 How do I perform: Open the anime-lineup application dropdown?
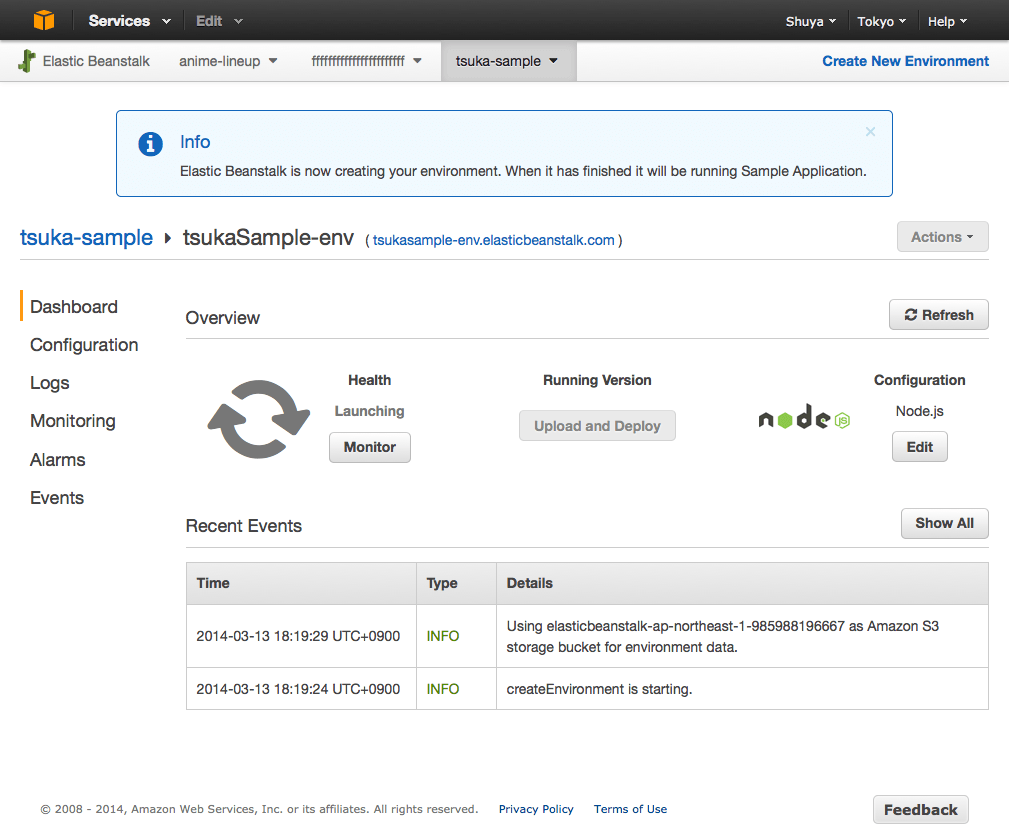click(228, 61)
